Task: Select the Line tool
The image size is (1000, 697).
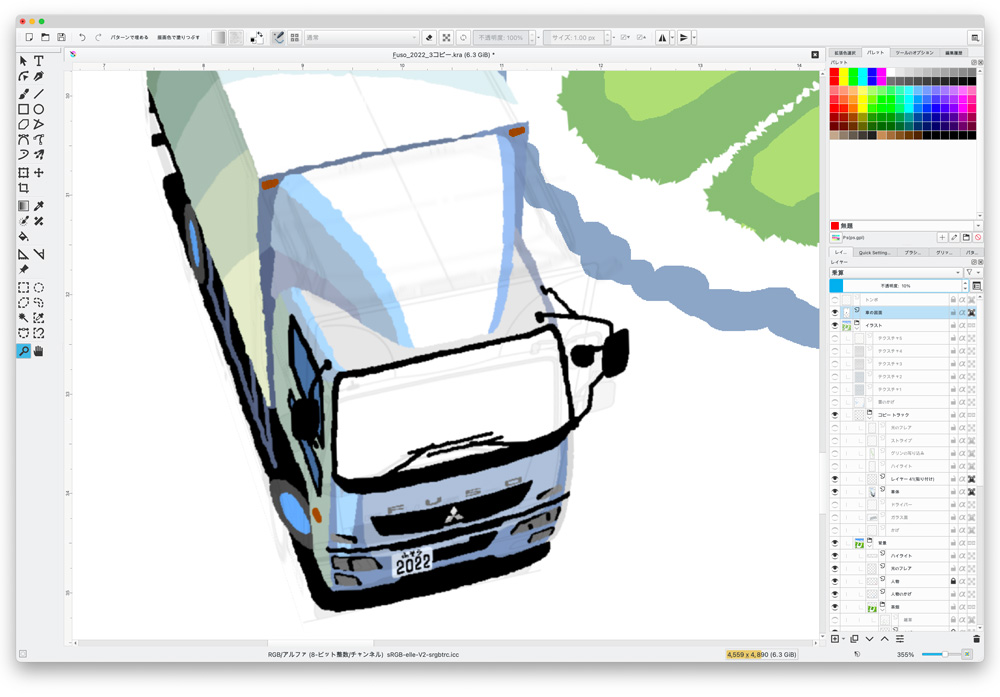Action: click(39, 94)
